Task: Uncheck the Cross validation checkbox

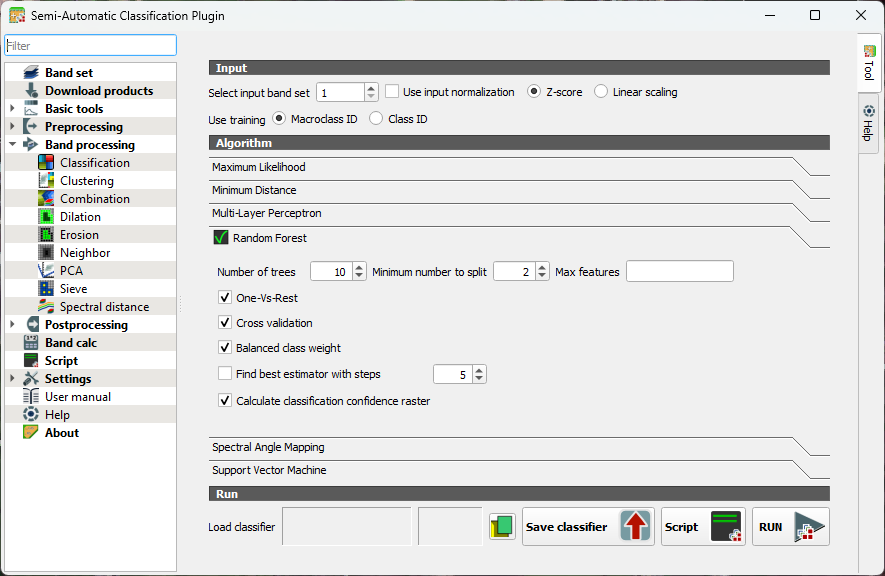Action: pyautogui.click(x=225, y=323)
